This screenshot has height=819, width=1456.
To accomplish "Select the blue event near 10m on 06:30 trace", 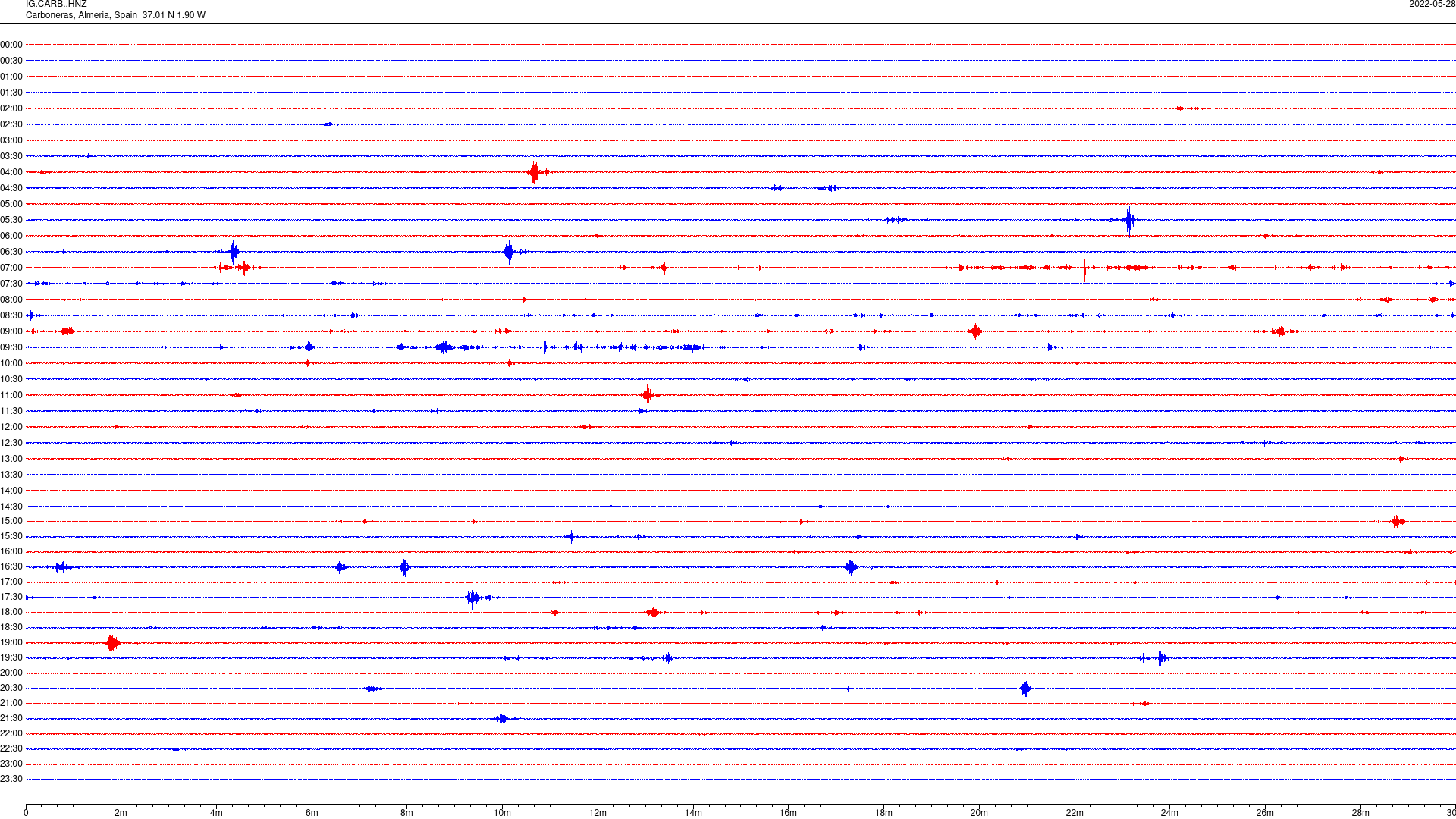I will 508,252.
